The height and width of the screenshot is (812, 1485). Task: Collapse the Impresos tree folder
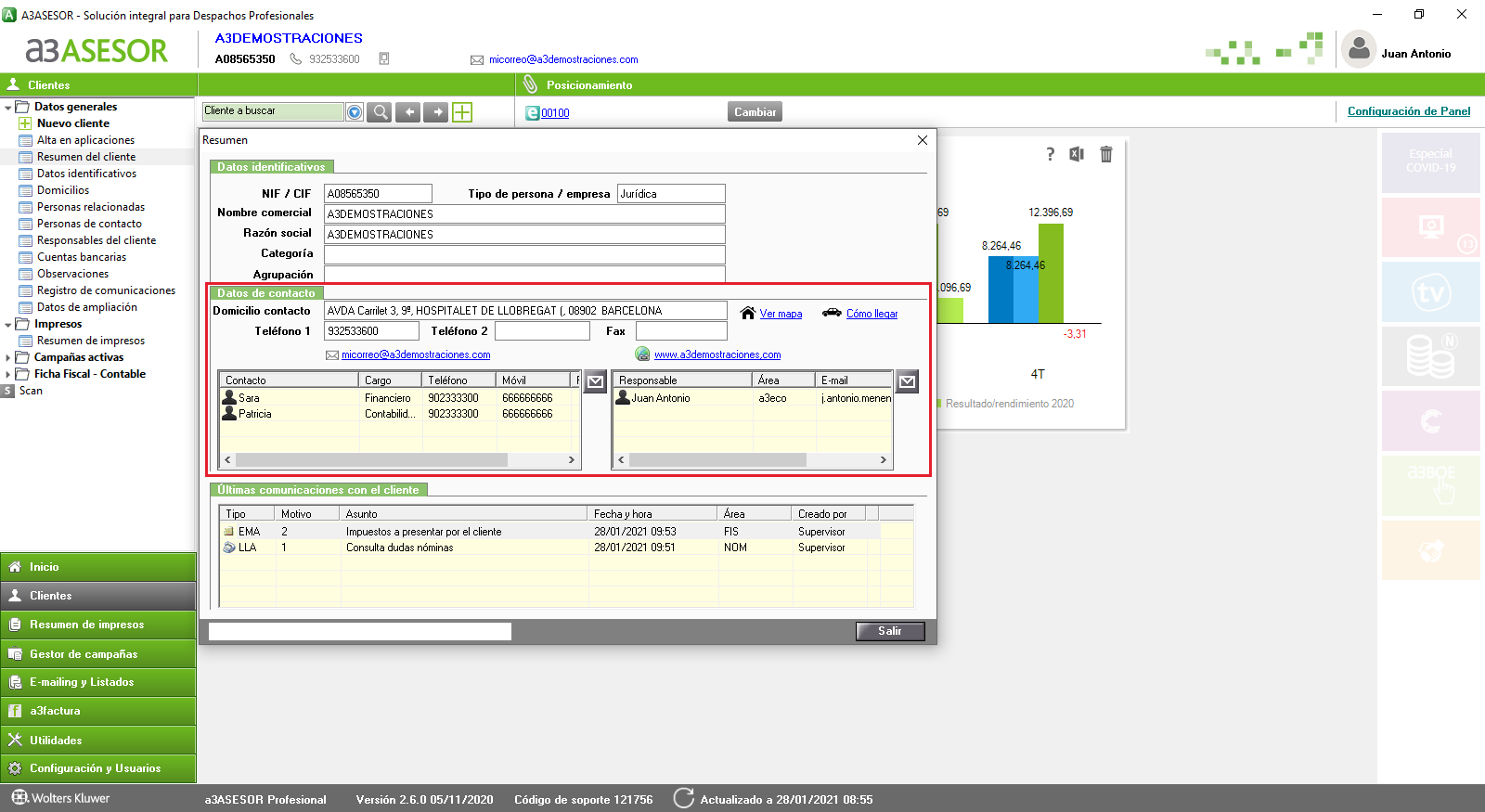click(x=8, y=324)
